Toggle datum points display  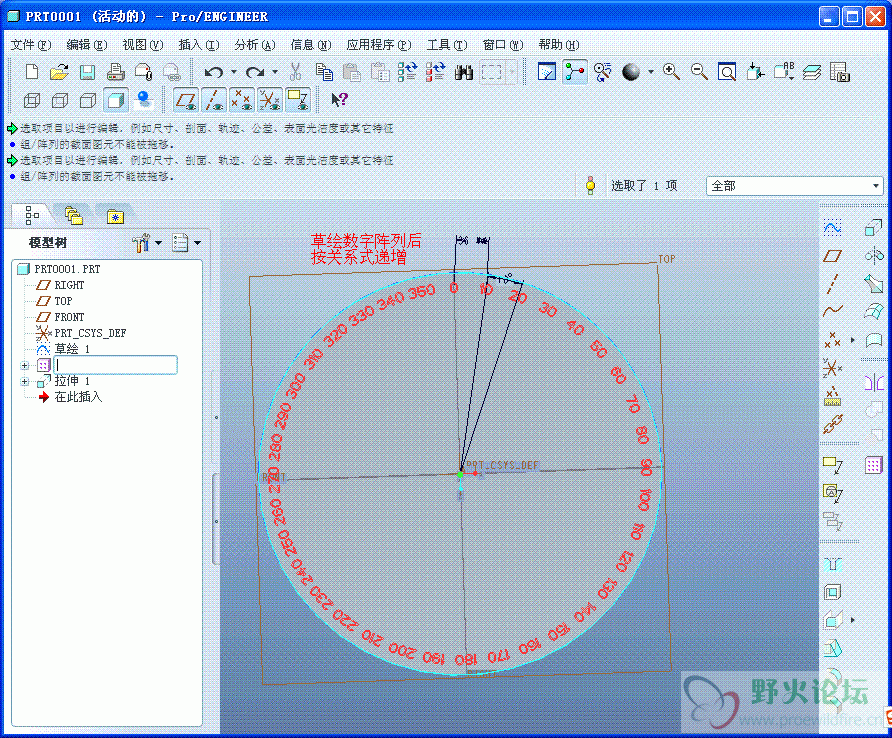(242, 100)
